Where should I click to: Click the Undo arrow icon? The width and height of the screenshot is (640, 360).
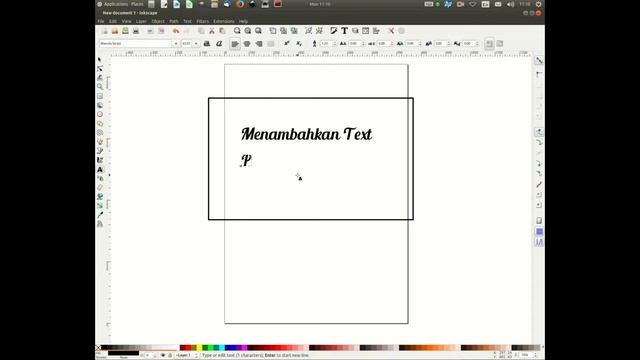point(176,31)
